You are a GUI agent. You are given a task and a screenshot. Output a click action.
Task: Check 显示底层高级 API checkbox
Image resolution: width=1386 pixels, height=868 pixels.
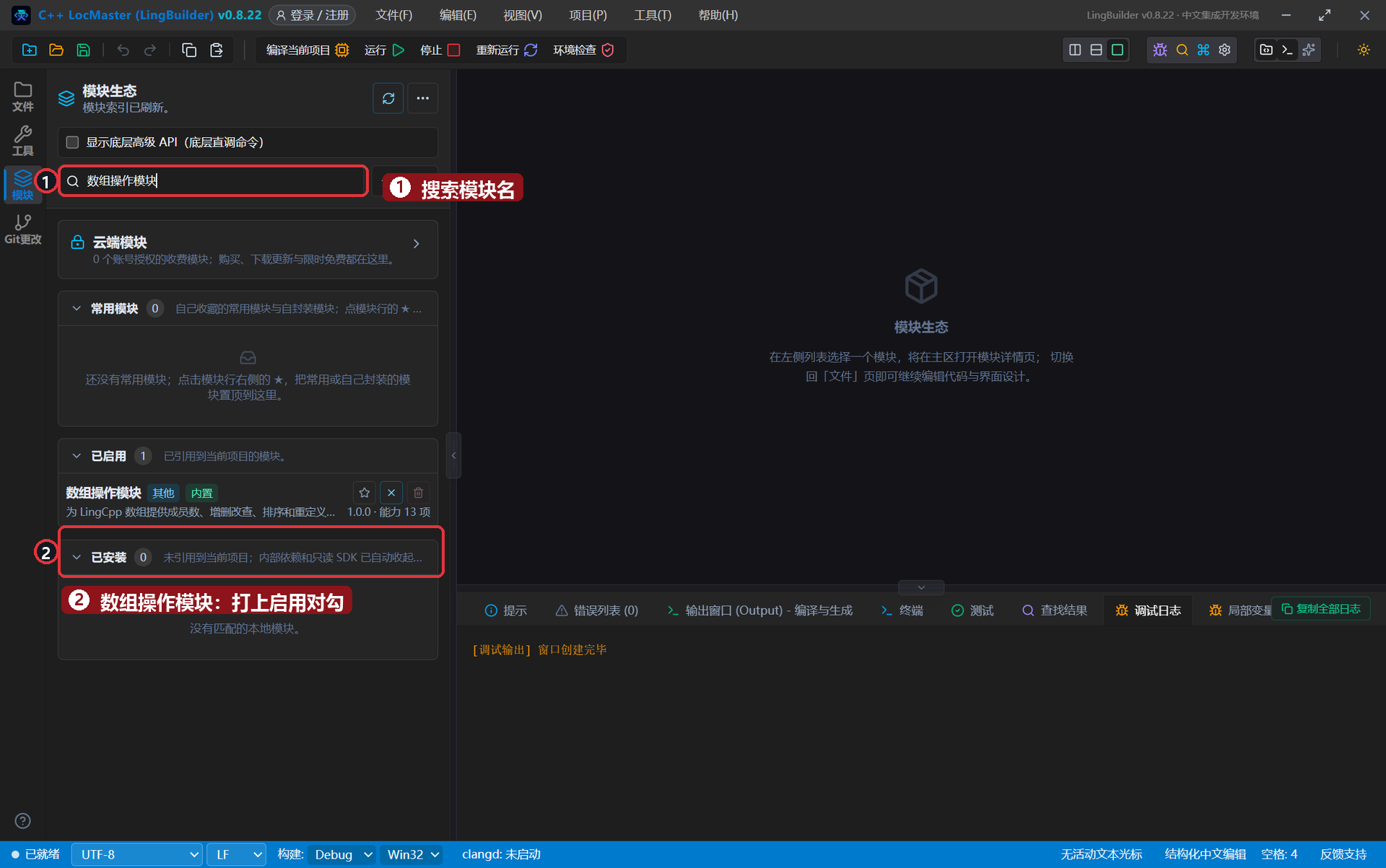72,142
